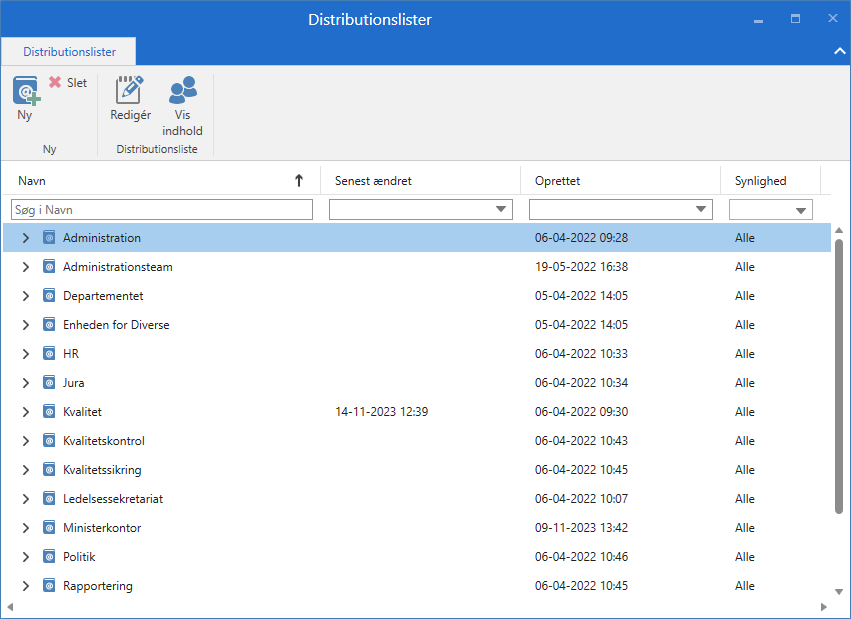Show members with Vis indhold
Image resolution: width=851 pixels, height=619 pixels.
click(x=182, y=106)
